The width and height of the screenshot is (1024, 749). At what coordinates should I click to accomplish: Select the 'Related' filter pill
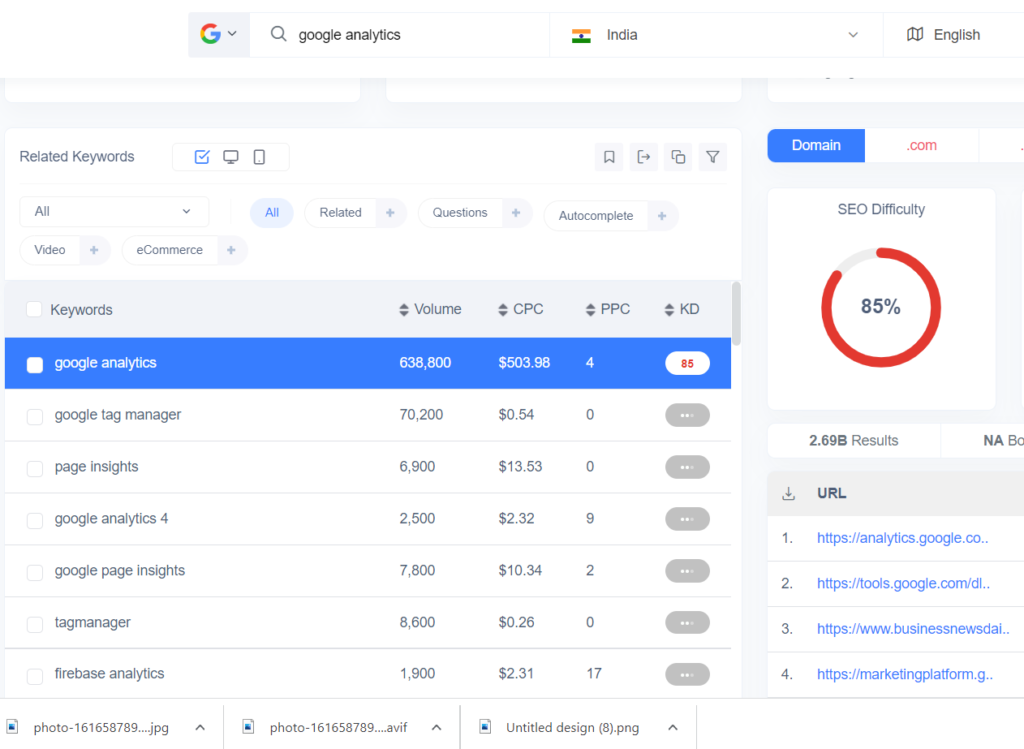[x=340, y=213]
